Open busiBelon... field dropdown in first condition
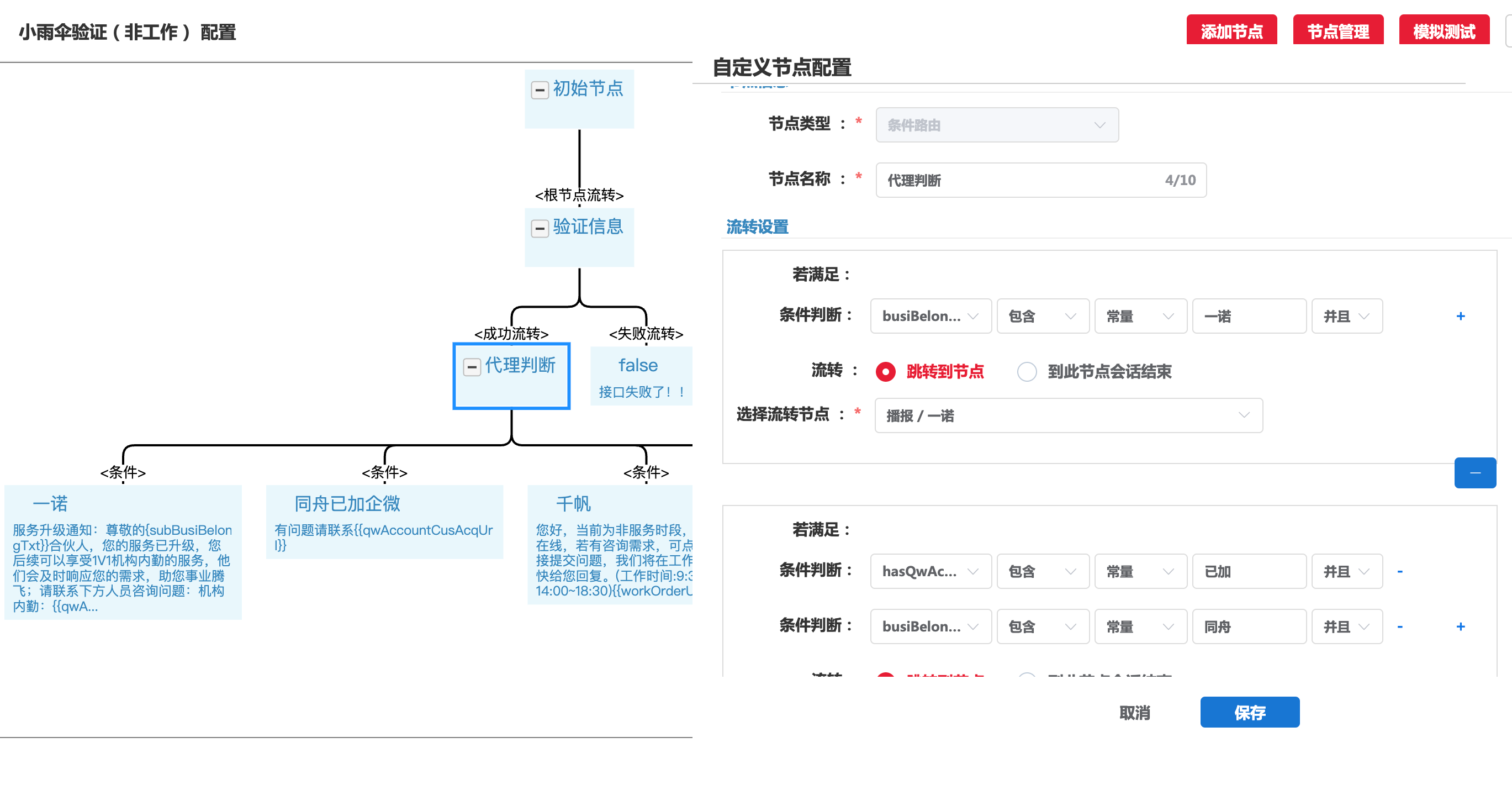This screenshot has height=790, width=1512. [x=931, y=316]
